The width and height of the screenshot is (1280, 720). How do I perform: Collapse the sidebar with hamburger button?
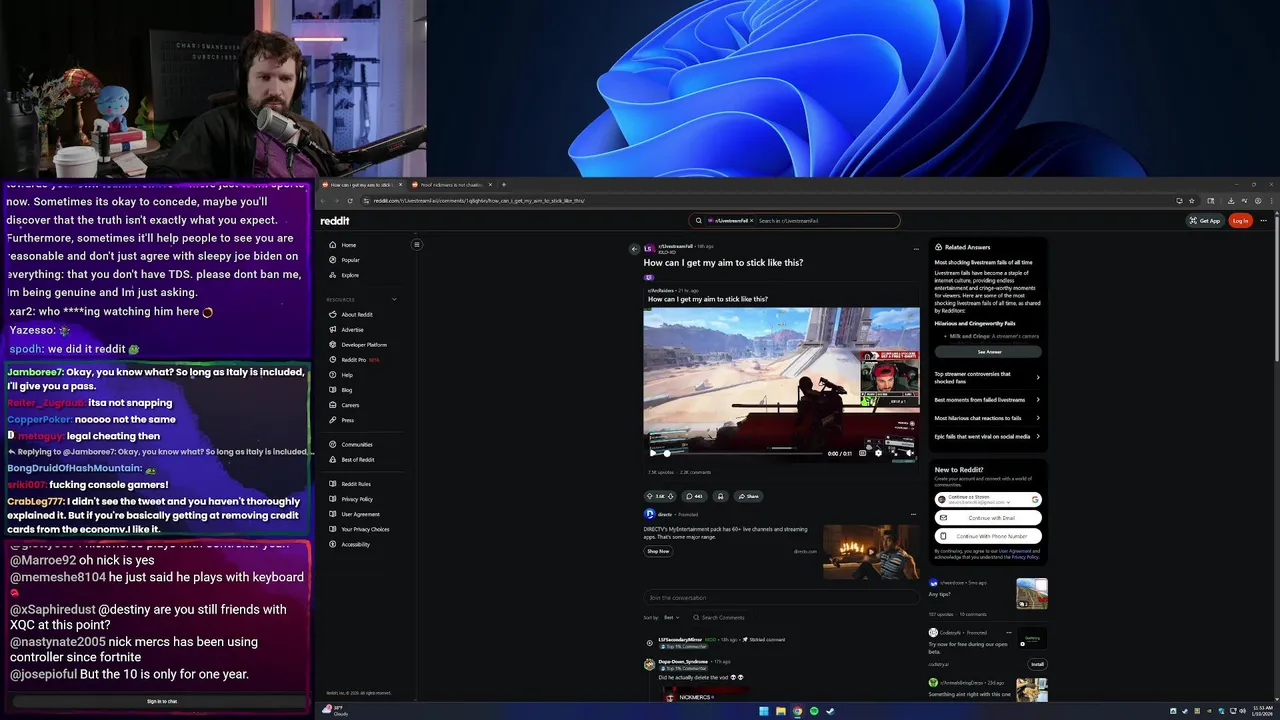click(417, 244)
